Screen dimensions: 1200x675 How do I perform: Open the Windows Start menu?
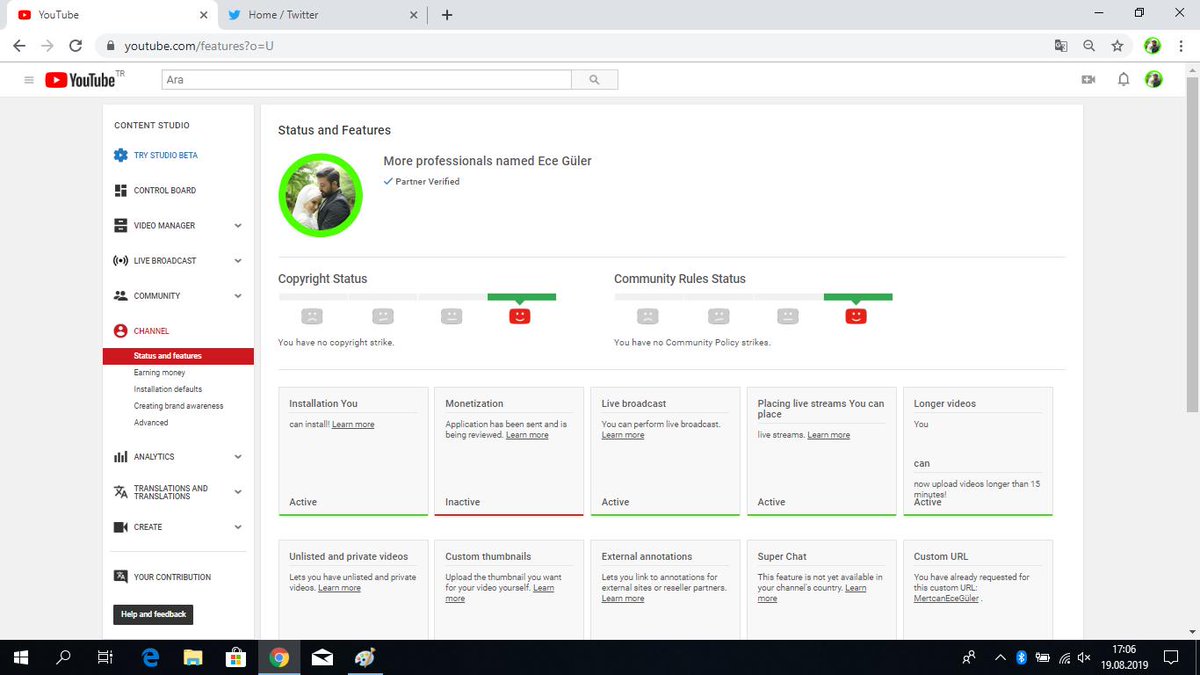click(20, 657)
